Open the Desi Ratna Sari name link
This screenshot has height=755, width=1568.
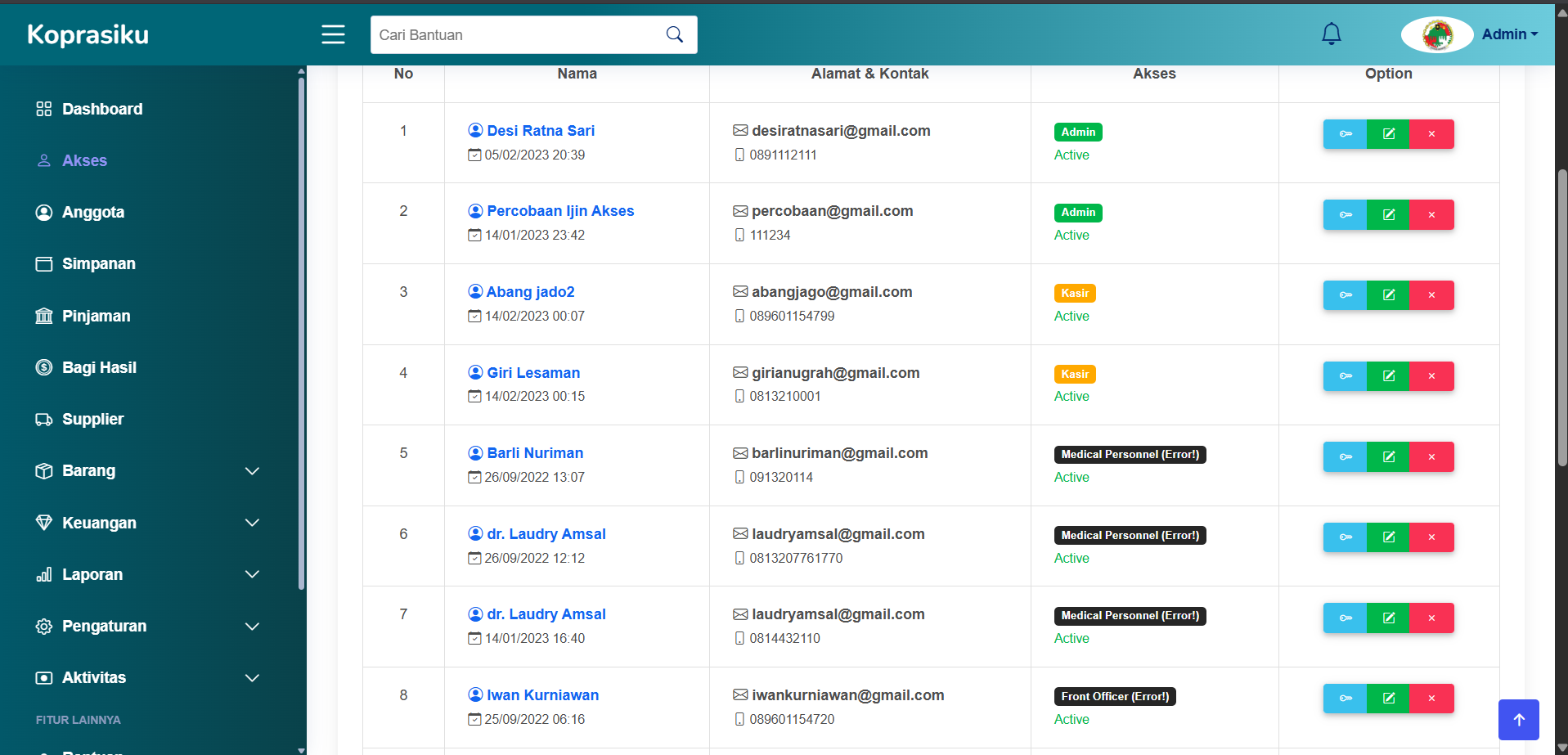pyautogui.click(x=540, y=131)
